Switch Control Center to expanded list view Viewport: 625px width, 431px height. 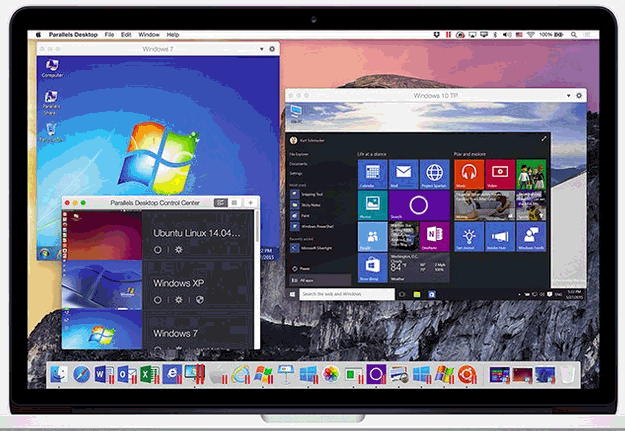tap(220, 203)
